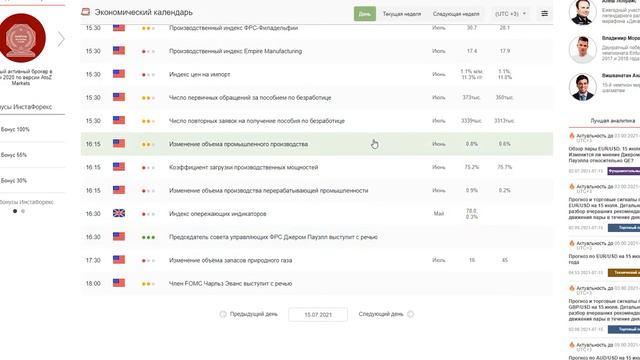The width and height of the screenshot is (640, 360).
Task: Click the Вишванатан Ананд portrait photo
Action: click(x=583, y=87)
